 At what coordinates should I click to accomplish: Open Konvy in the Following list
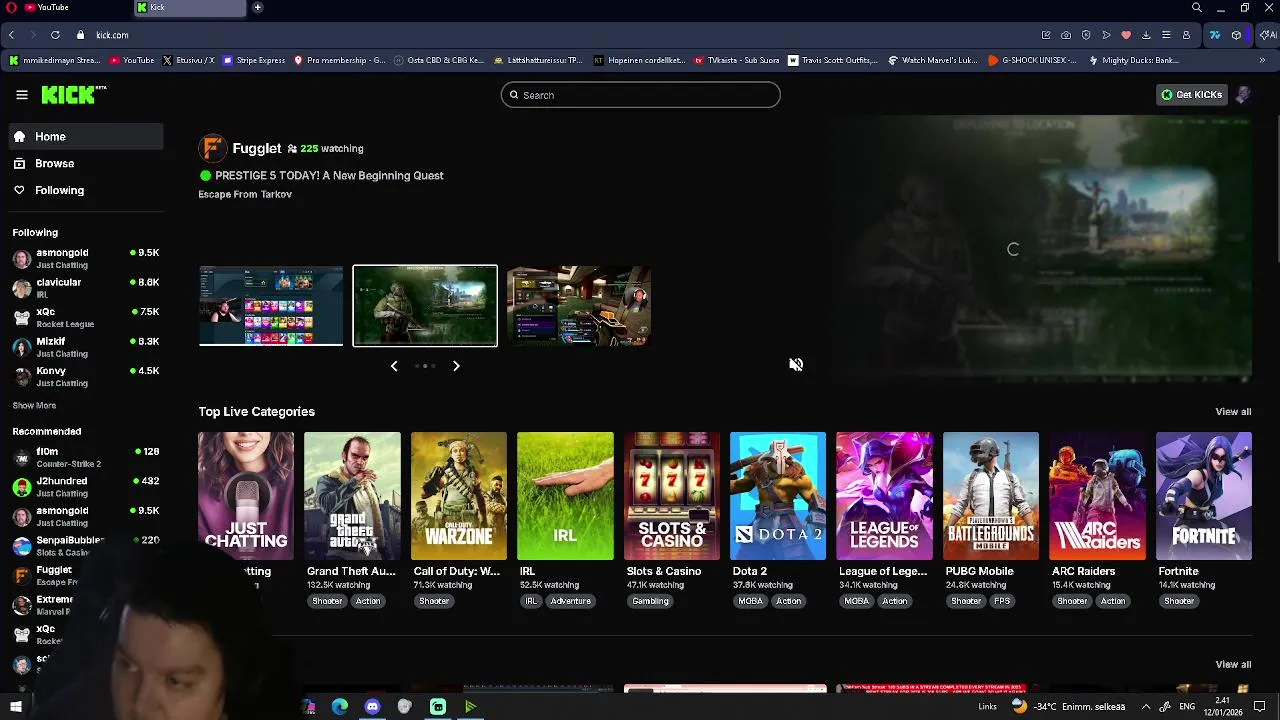coord(86,376)
